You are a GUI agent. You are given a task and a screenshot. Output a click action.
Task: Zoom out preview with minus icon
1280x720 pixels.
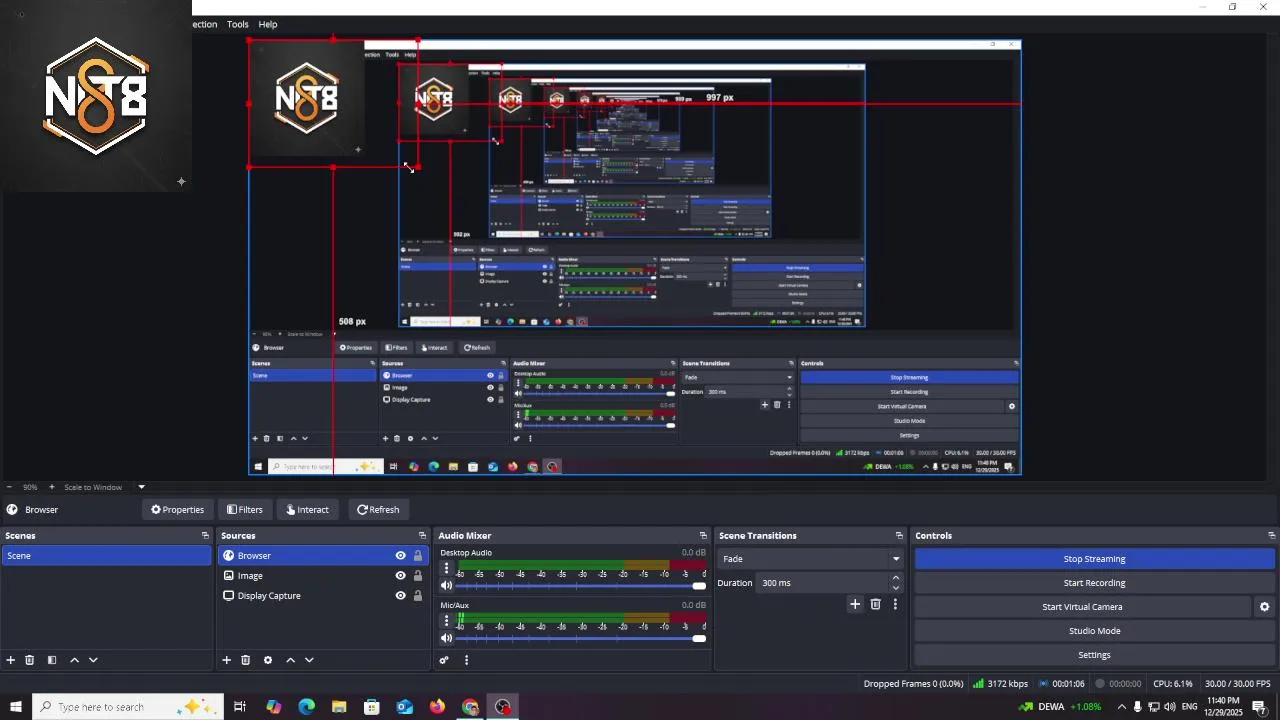8,487
